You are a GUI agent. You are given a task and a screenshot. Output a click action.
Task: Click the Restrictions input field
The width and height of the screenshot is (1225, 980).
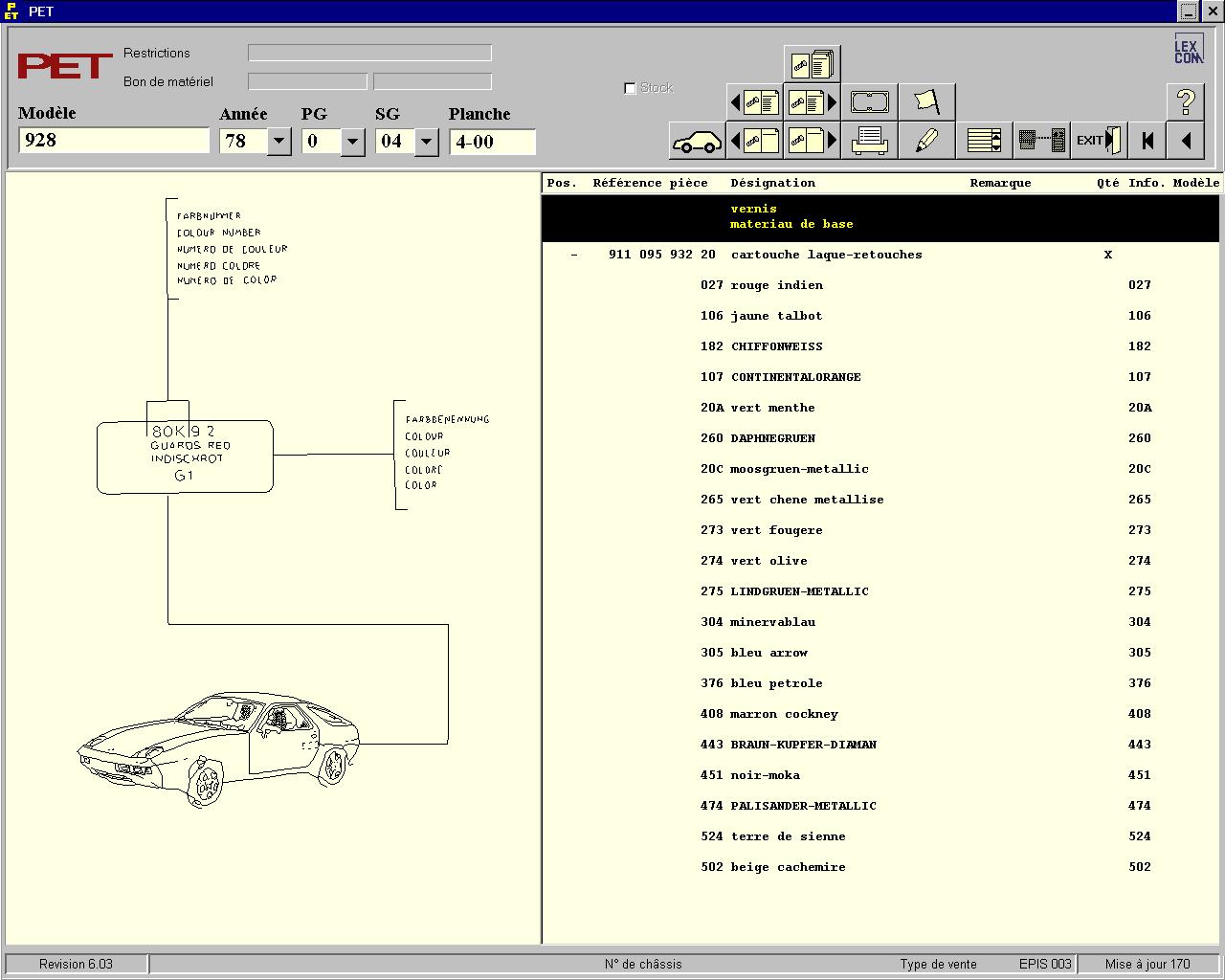369,53
